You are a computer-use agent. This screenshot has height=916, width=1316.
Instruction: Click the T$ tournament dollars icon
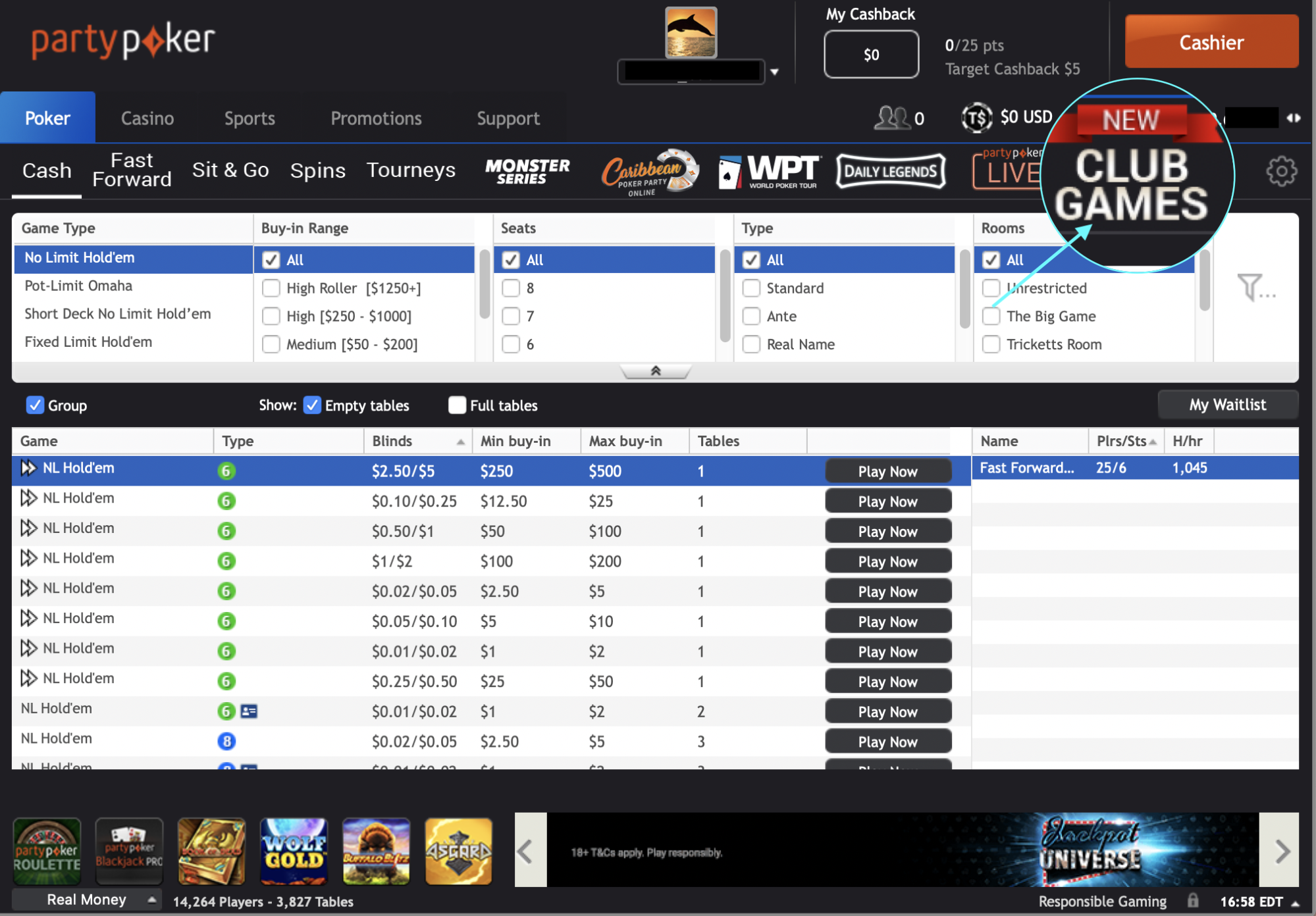click(976, 118)
